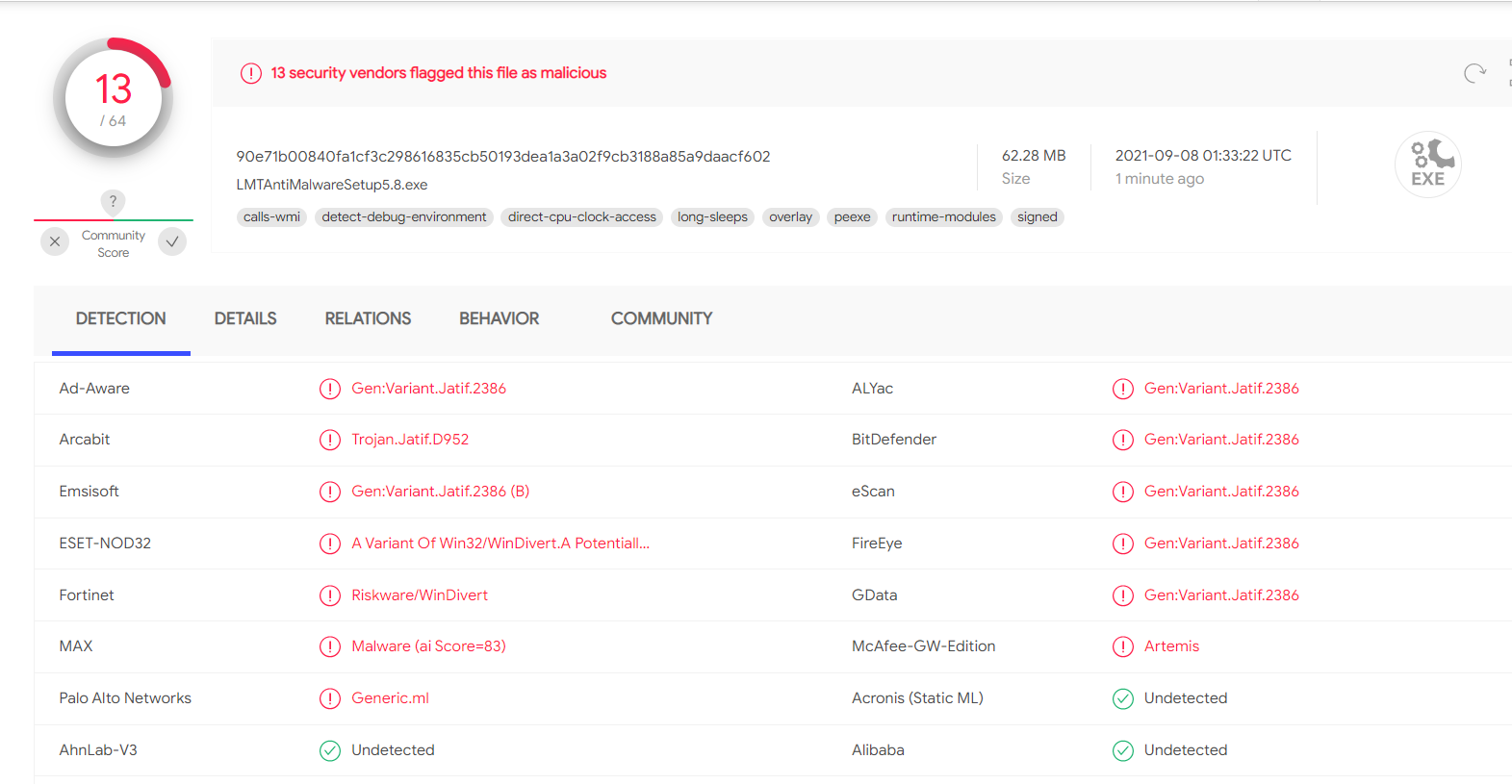Click the Palo Alto Networks vendor name

click(x=125, y=698)
